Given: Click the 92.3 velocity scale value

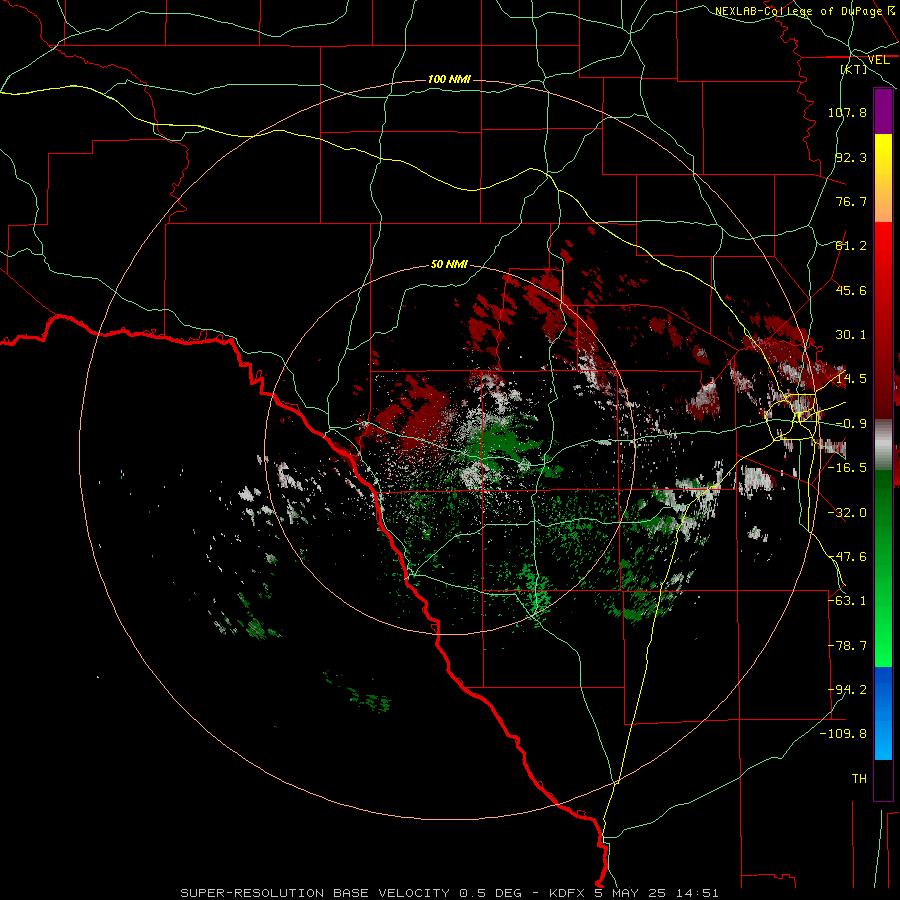Looking at the screenshot, I should point(851,157).
